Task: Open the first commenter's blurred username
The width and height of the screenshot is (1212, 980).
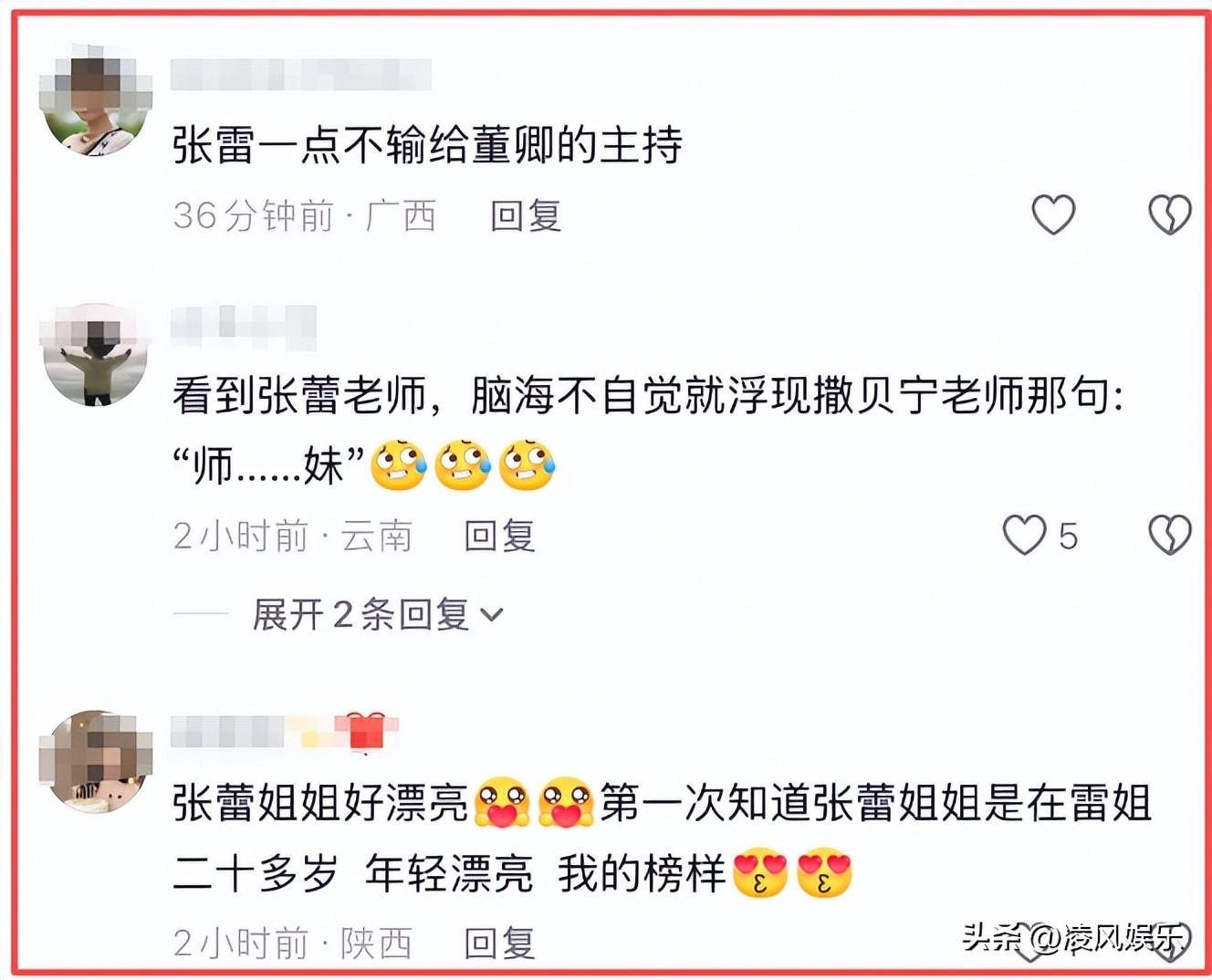Action: [x=301, y=74]
